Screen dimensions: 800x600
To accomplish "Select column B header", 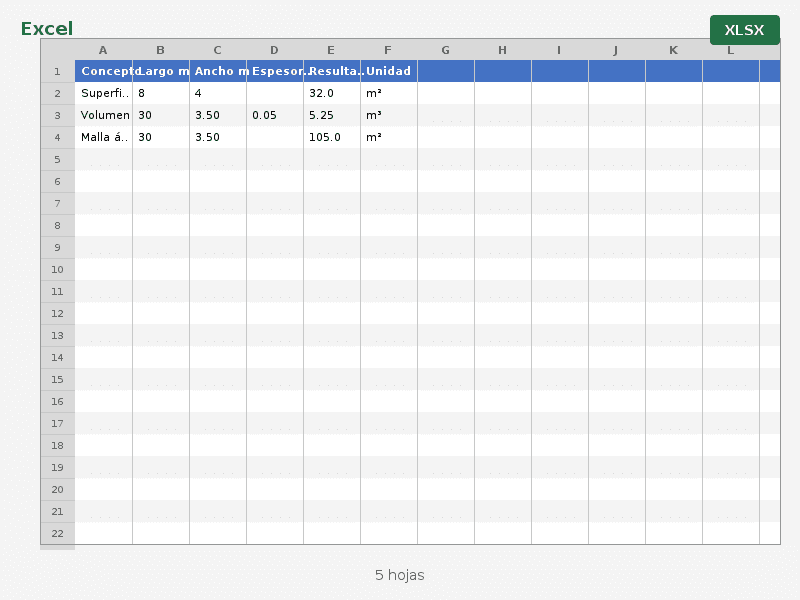I will (x=161, y=50).
